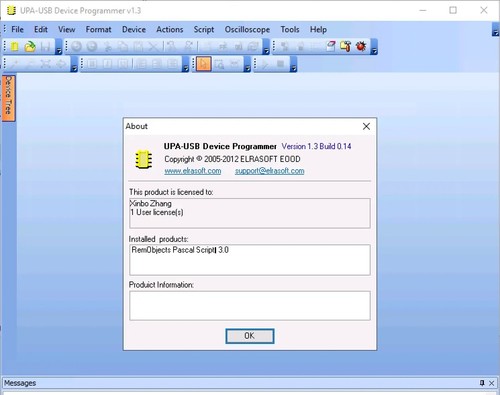This screenshot has width=500, height=395.
Task: Click the greyed Copy toolbar icon
Action: [123, 46]
